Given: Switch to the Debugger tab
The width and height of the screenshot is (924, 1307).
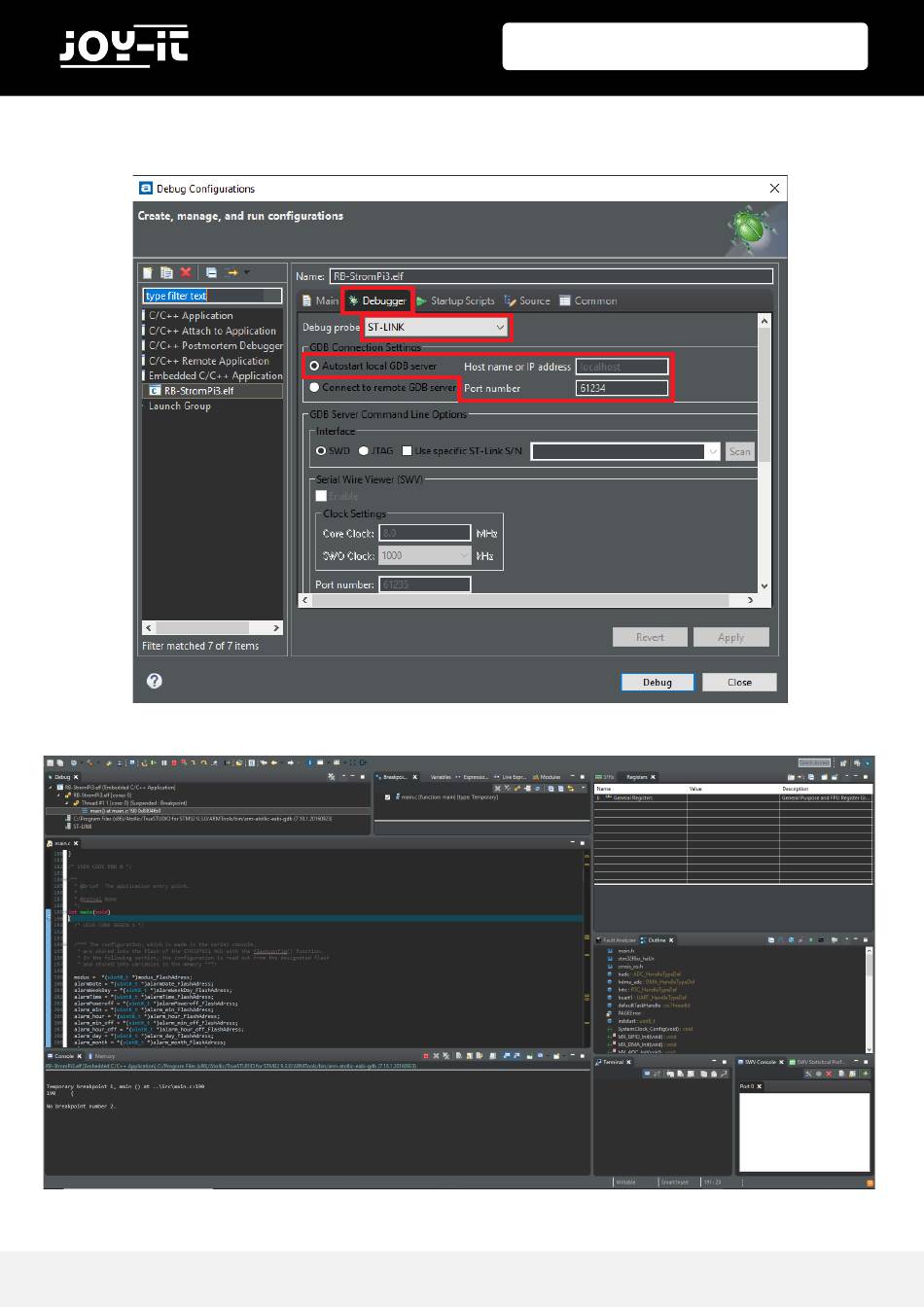Looking at the screenshot, I should [x=377, y=301].
